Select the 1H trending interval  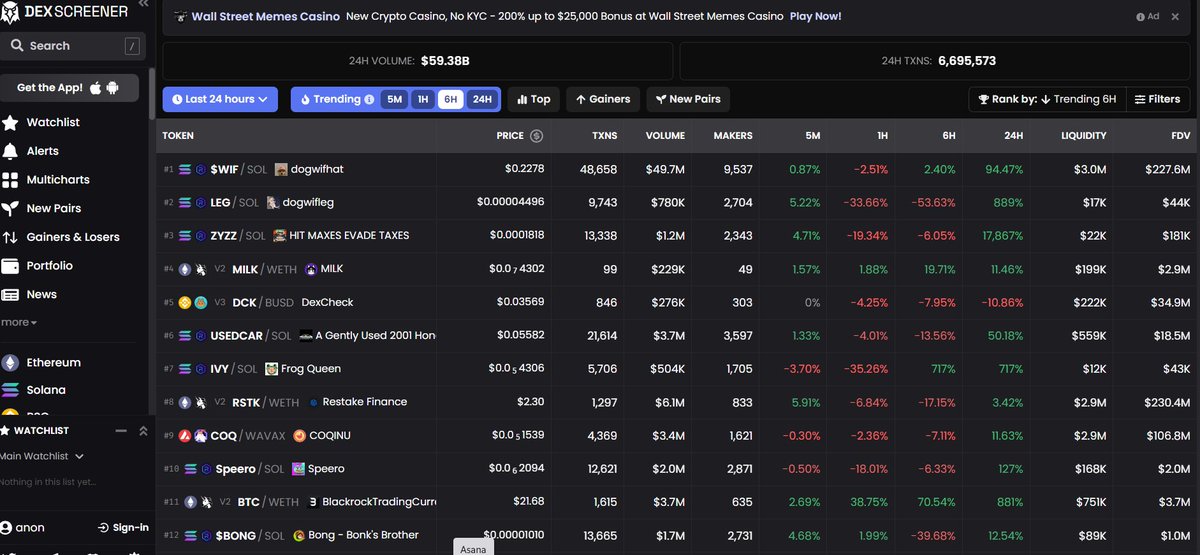pyautogui.click(x=422, y=99)
